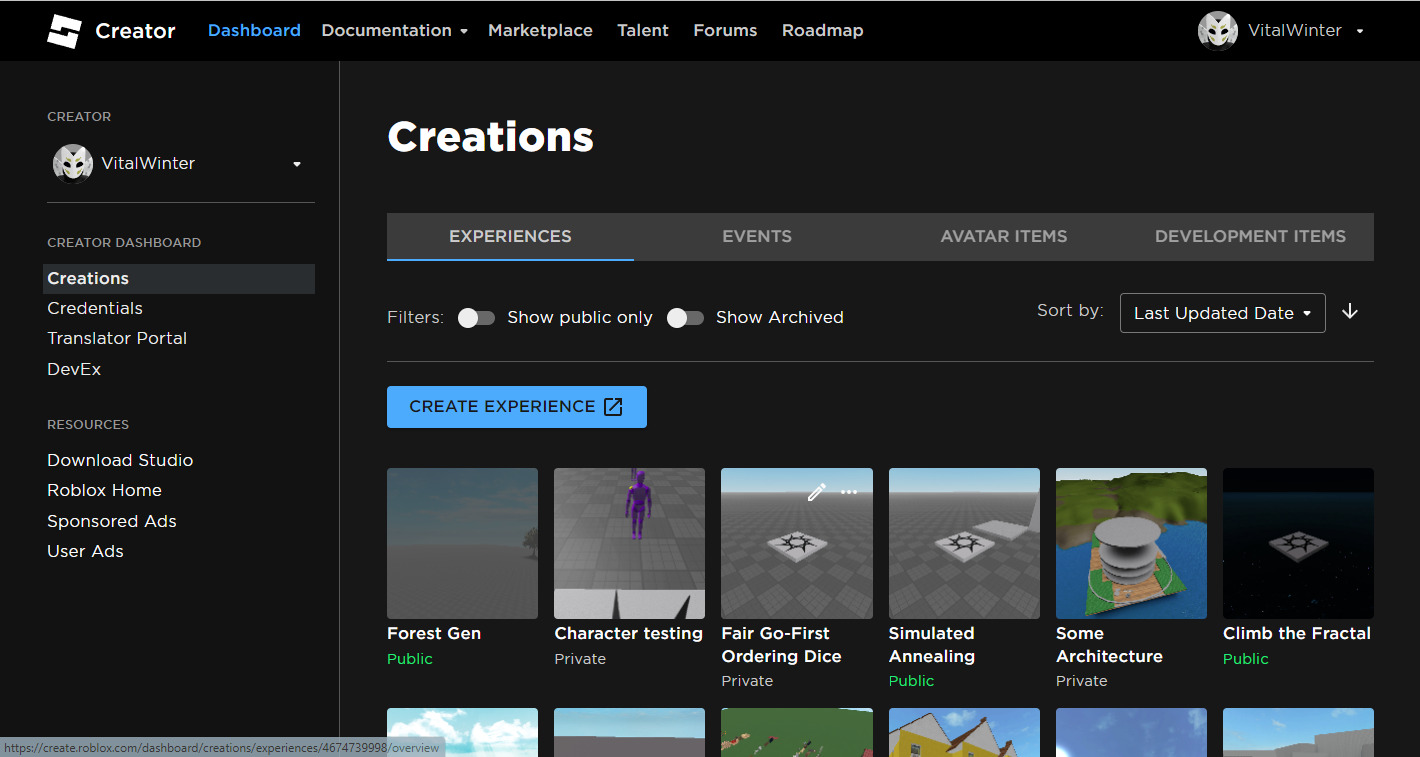
Task: Expand the sidebar creator selector arrow
Action: pyautogui.click(x=297, y=164)
